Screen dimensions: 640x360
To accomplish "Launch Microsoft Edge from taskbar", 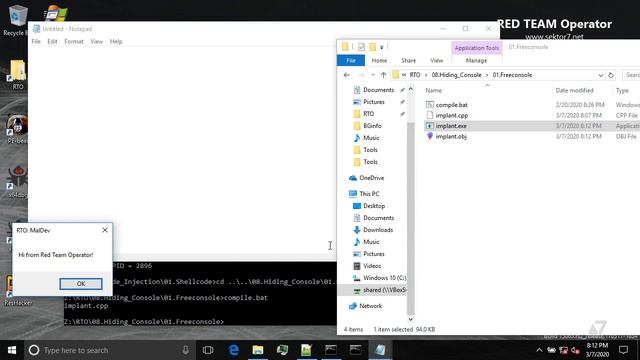I will [233, 350].
